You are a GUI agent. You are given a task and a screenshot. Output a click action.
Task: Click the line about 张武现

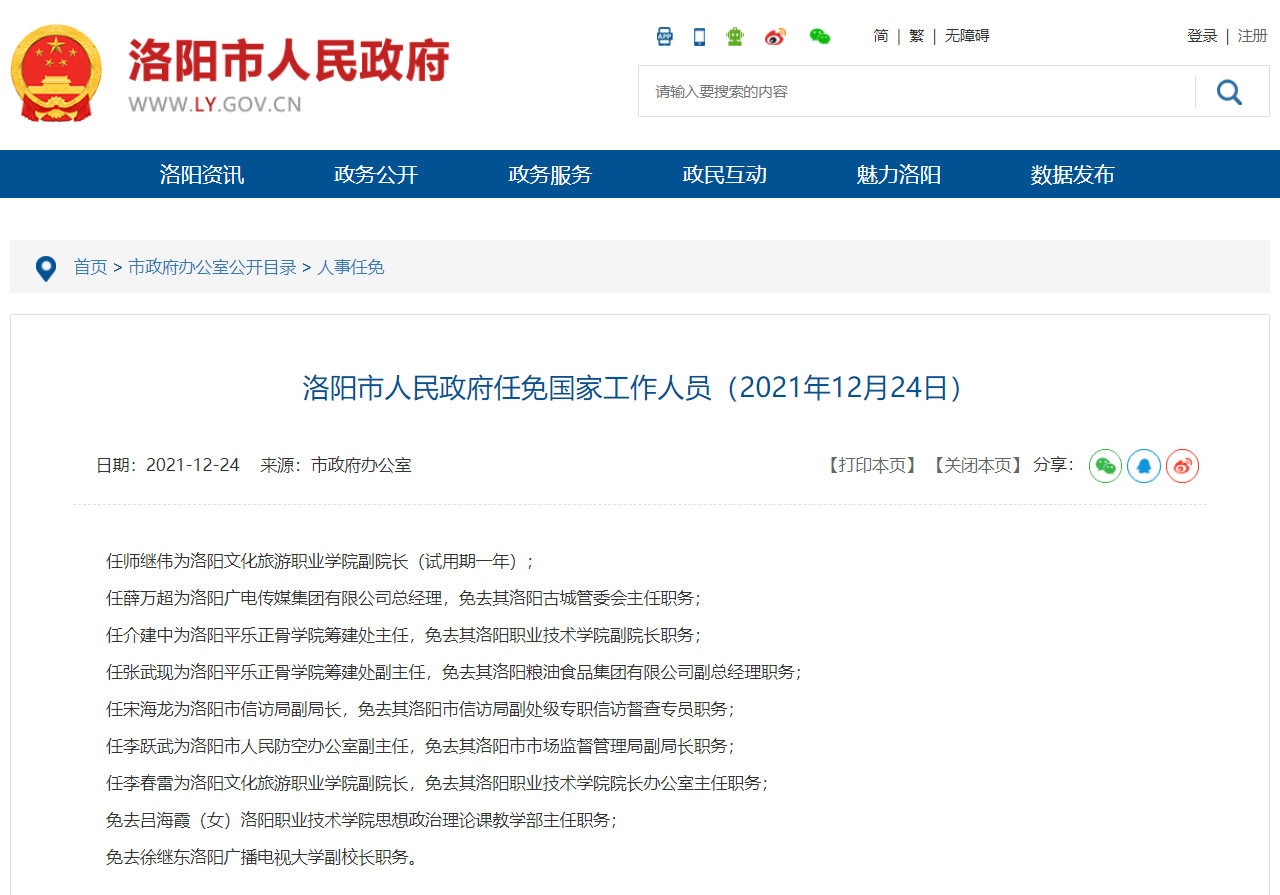(x=454, y=672)
